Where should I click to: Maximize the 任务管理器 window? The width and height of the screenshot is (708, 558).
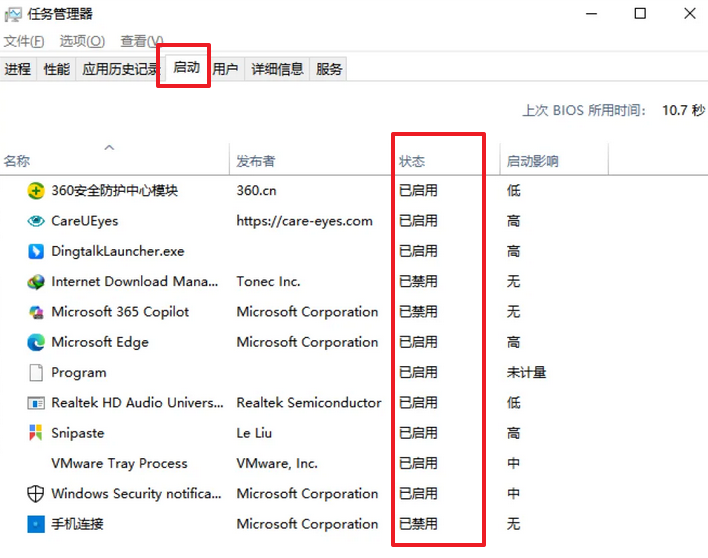pyautogui.click(x=640, y=14)
